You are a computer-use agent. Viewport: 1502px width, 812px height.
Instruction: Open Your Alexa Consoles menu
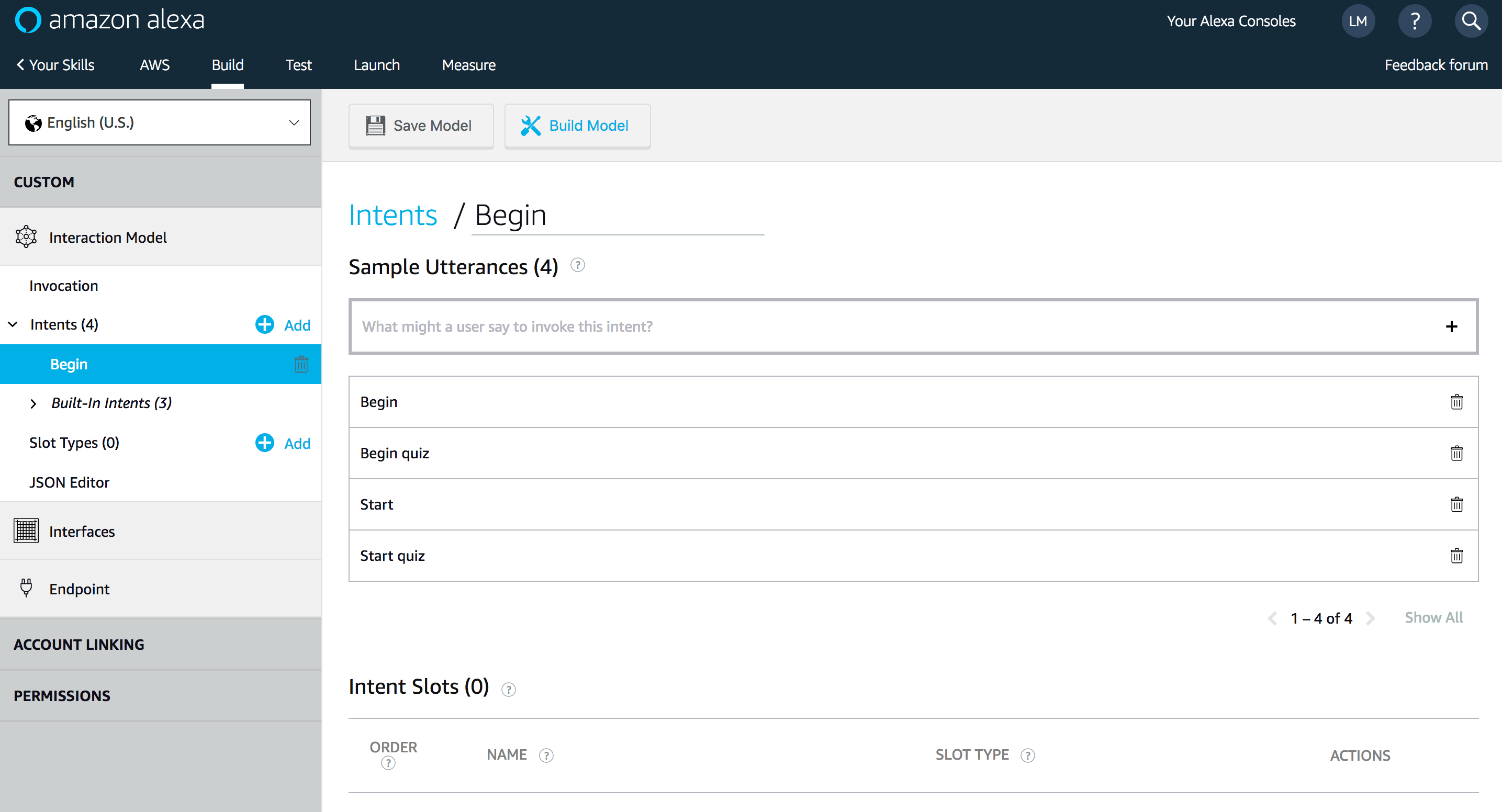click(1231, 21)
